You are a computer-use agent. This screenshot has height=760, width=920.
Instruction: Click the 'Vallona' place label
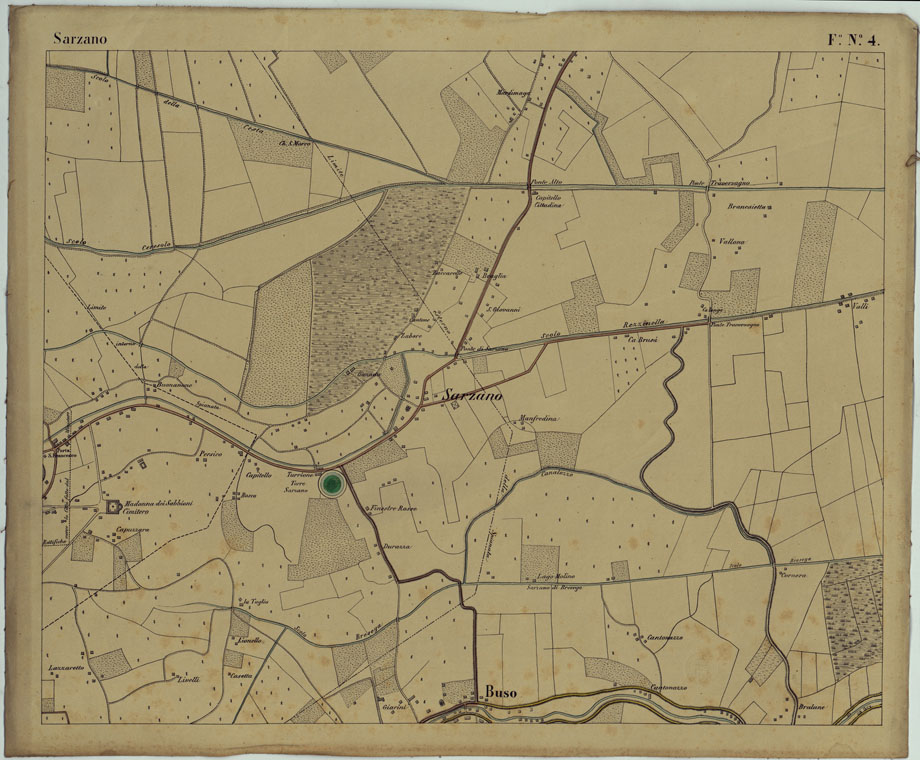733,242
